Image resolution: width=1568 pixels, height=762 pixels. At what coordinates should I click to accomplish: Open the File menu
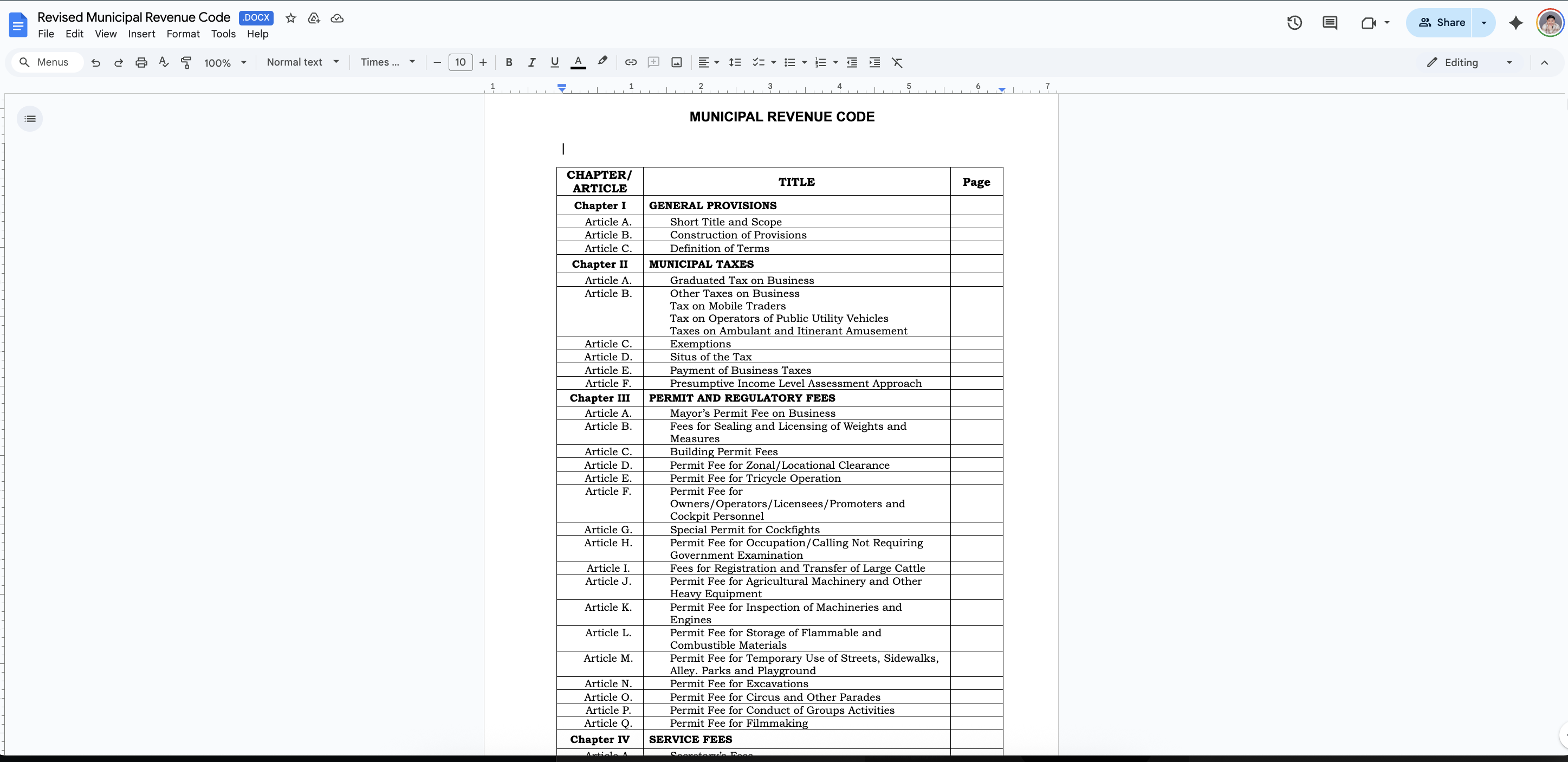(x=46, y=34)
